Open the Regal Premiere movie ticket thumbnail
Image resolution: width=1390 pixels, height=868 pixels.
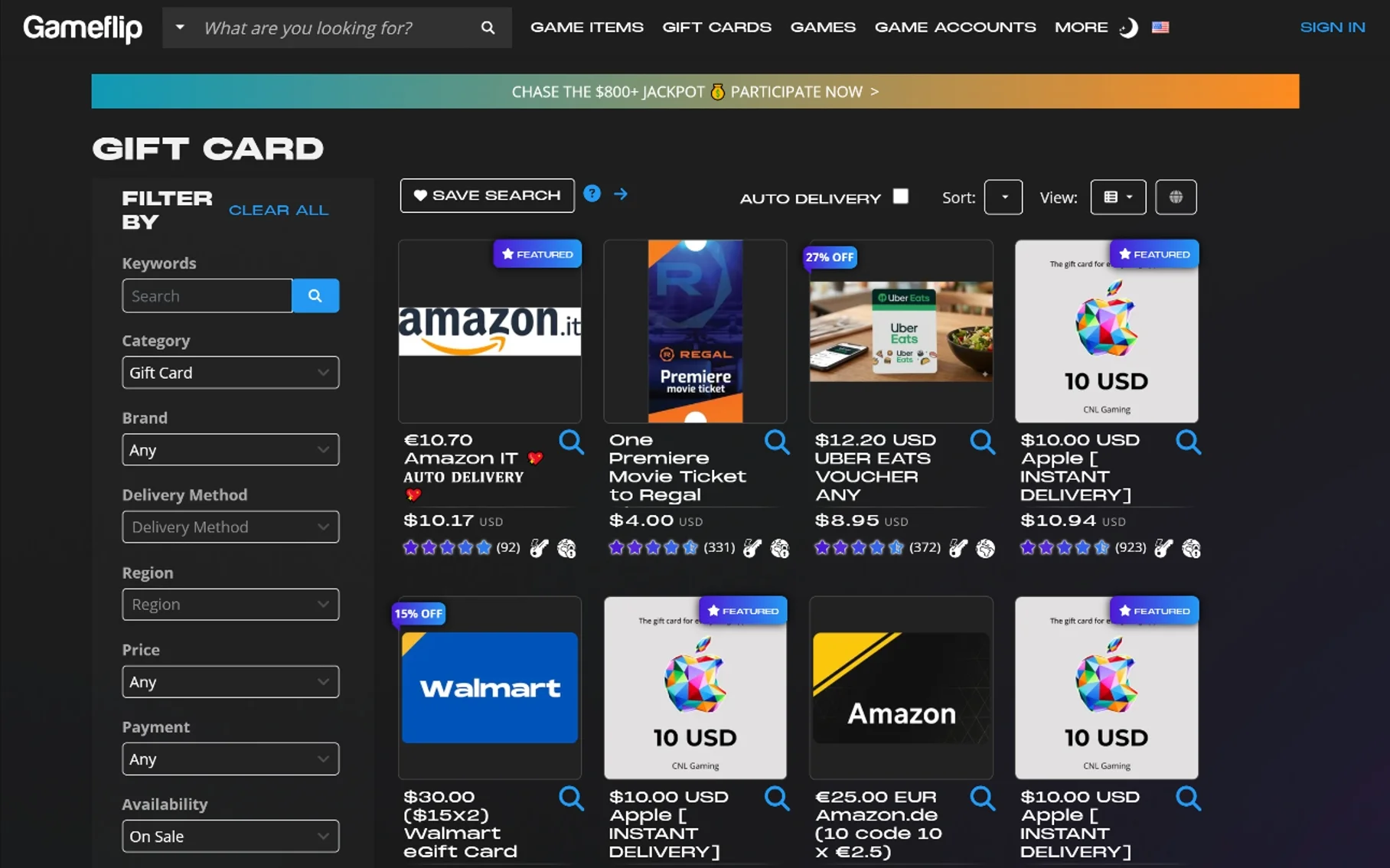pyautogui.click(x=695, y=331)
